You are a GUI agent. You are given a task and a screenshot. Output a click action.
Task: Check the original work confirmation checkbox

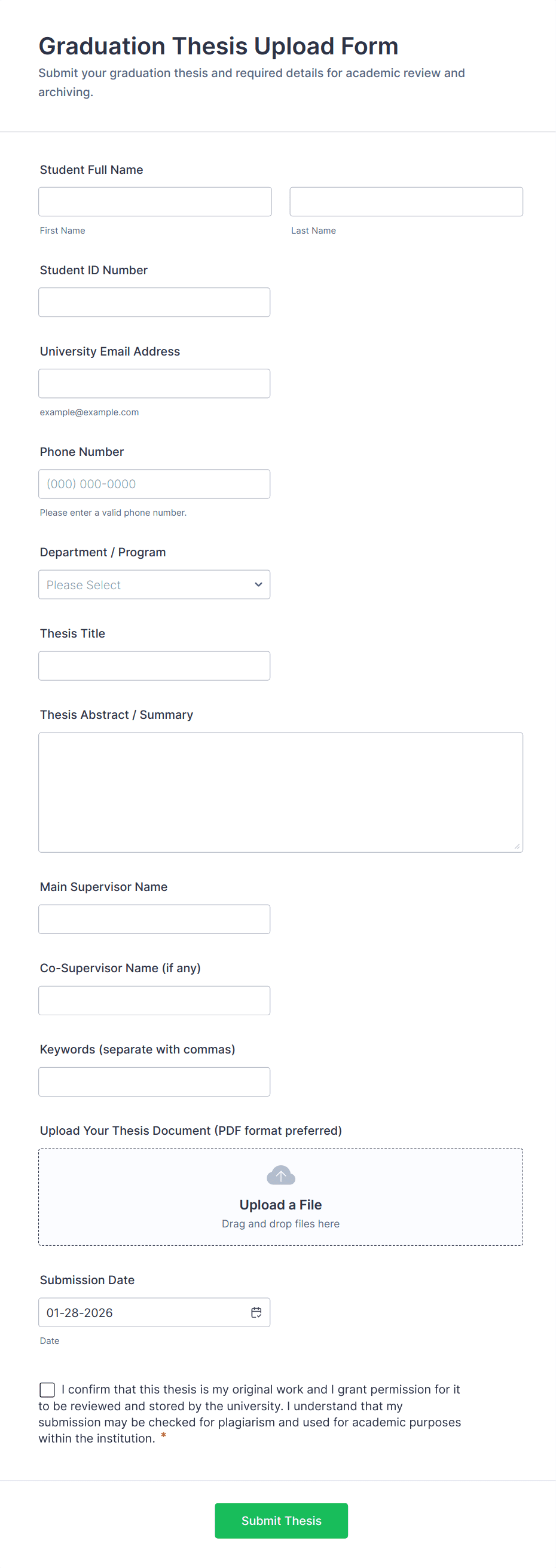click(47, 1389)
